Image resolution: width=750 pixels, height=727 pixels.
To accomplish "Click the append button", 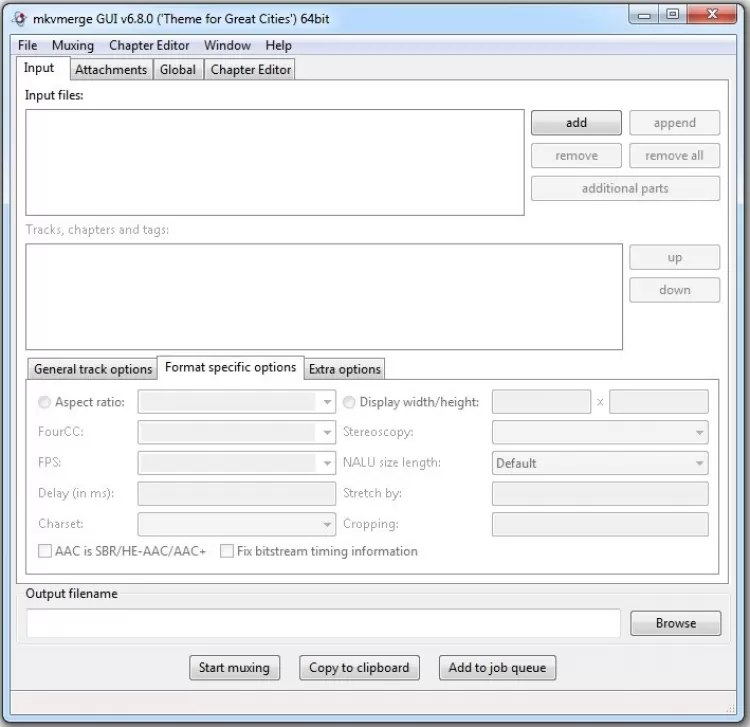I will click(674, 123).
